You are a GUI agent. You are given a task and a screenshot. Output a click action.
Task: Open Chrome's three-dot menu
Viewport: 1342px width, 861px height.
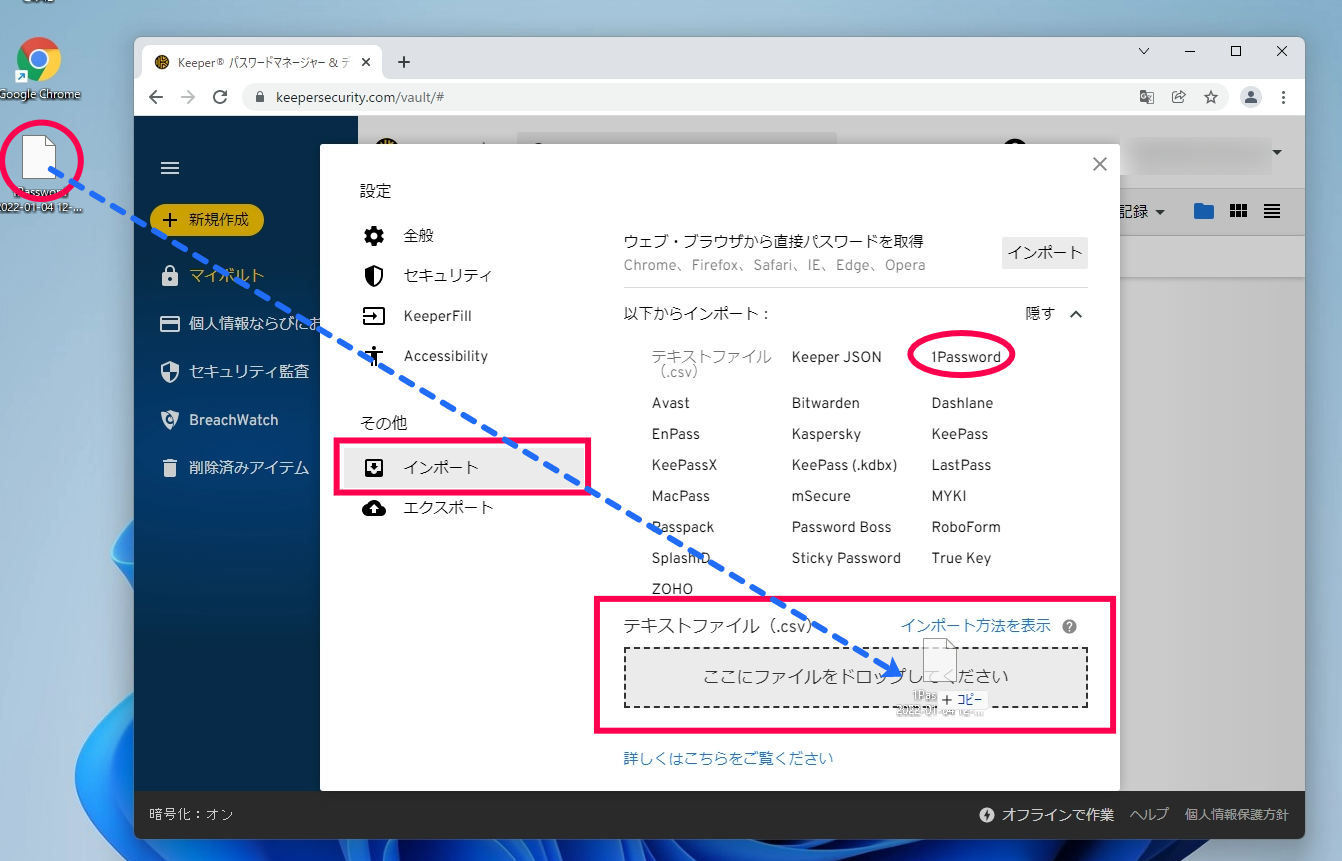[1283, 97]
